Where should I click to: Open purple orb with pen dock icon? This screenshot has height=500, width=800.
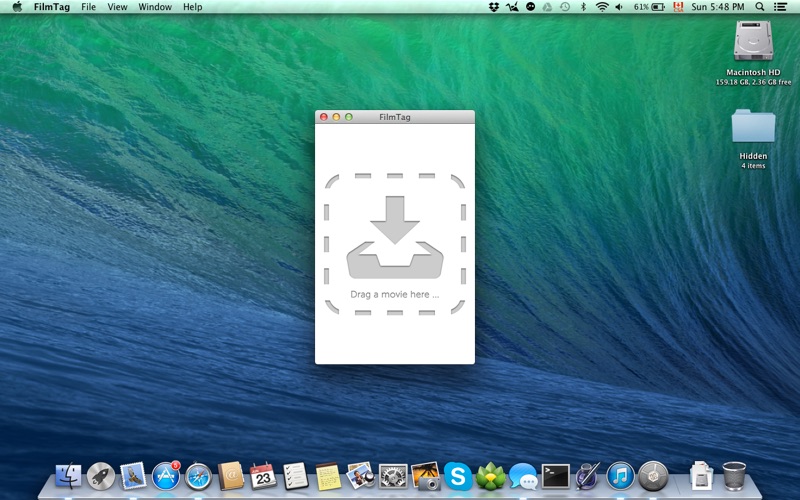tap(588, 476)
